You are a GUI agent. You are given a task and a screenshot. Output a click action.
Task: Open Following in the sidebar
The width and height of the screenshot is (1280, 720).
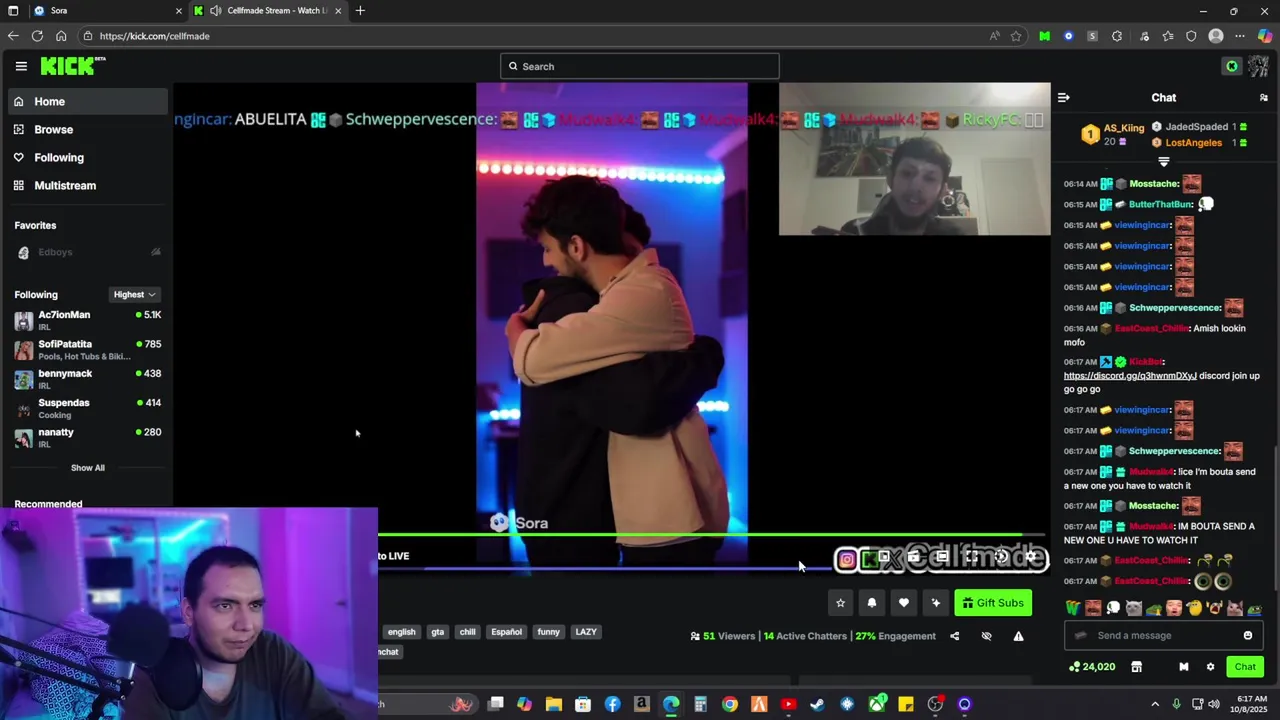coord(86,157)
